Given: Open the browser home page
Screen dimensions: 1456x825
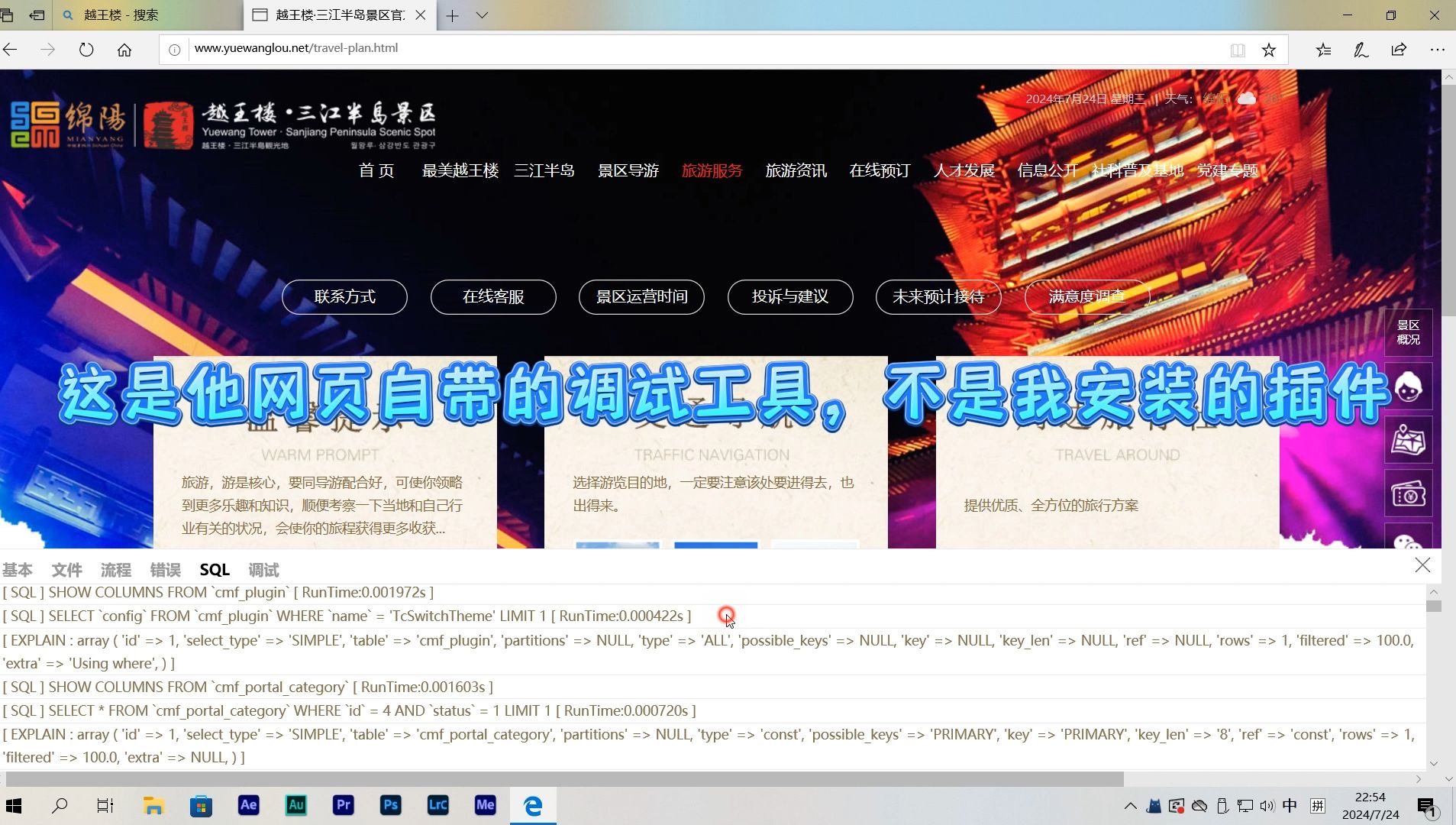Looking at the screenshot, I should (124, 50).
